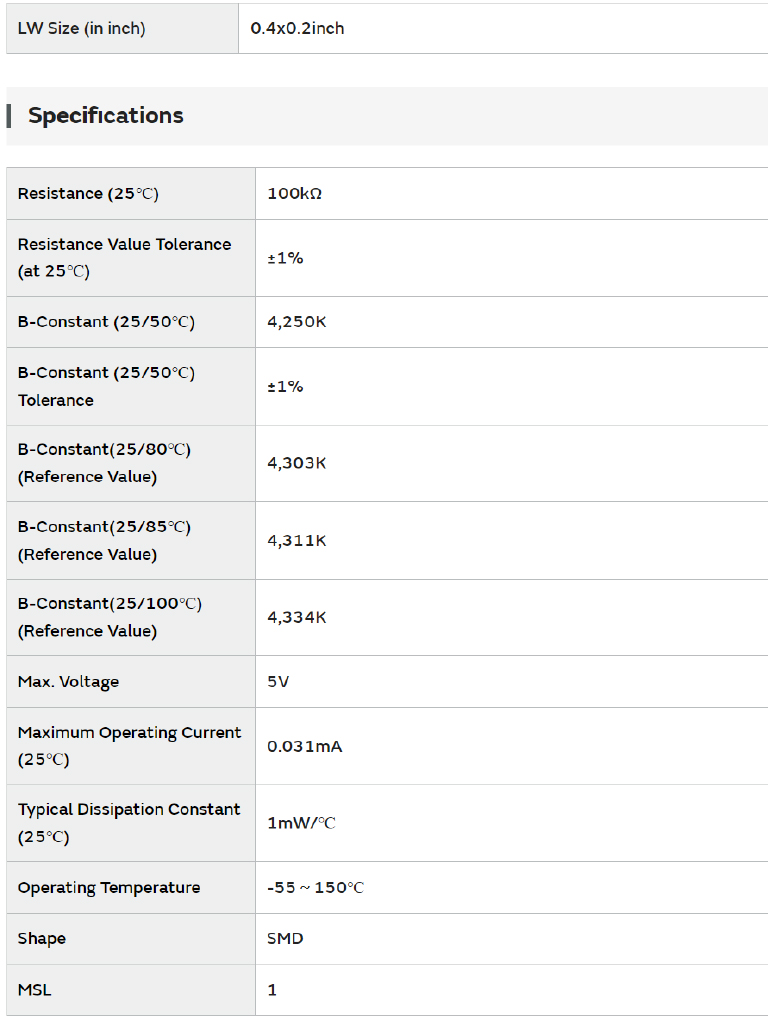Click the B-Constant(25/80℃) Reference Value label

click(x=104, y=463)
